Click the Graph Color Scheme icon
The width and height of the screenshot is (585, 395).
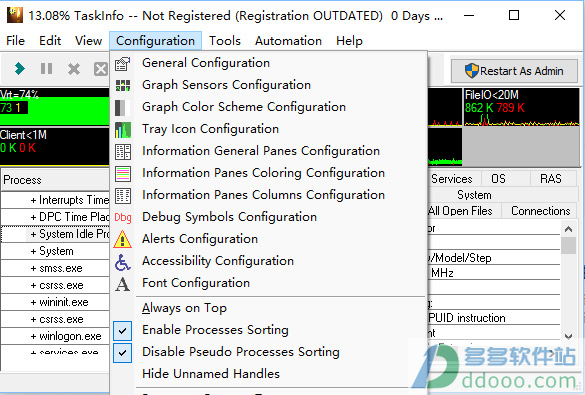[123, 107]
